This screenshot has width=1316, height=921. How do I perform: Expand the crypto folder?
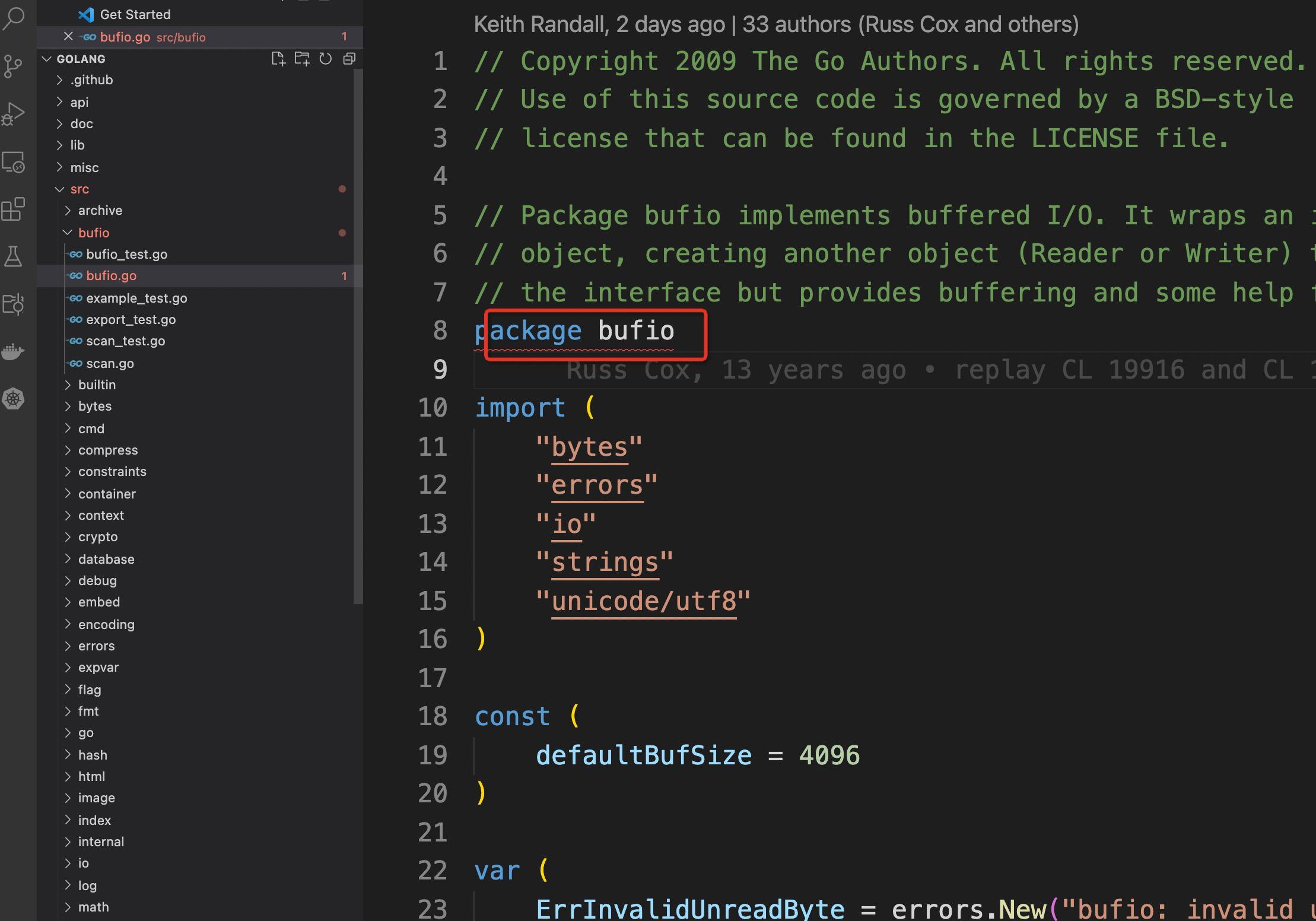[x=97, y=537]
